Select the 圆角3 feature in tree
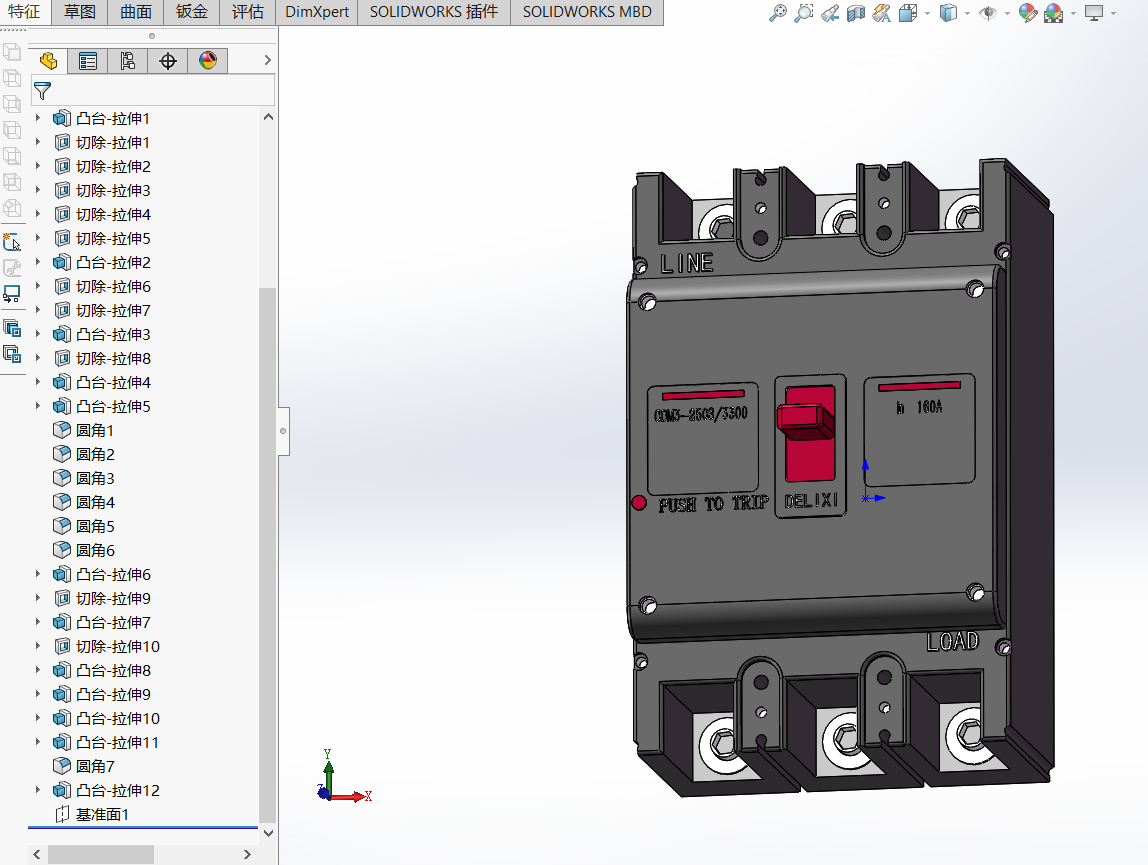The height and width of the screenshot is (865, 1148). (95, 478)
